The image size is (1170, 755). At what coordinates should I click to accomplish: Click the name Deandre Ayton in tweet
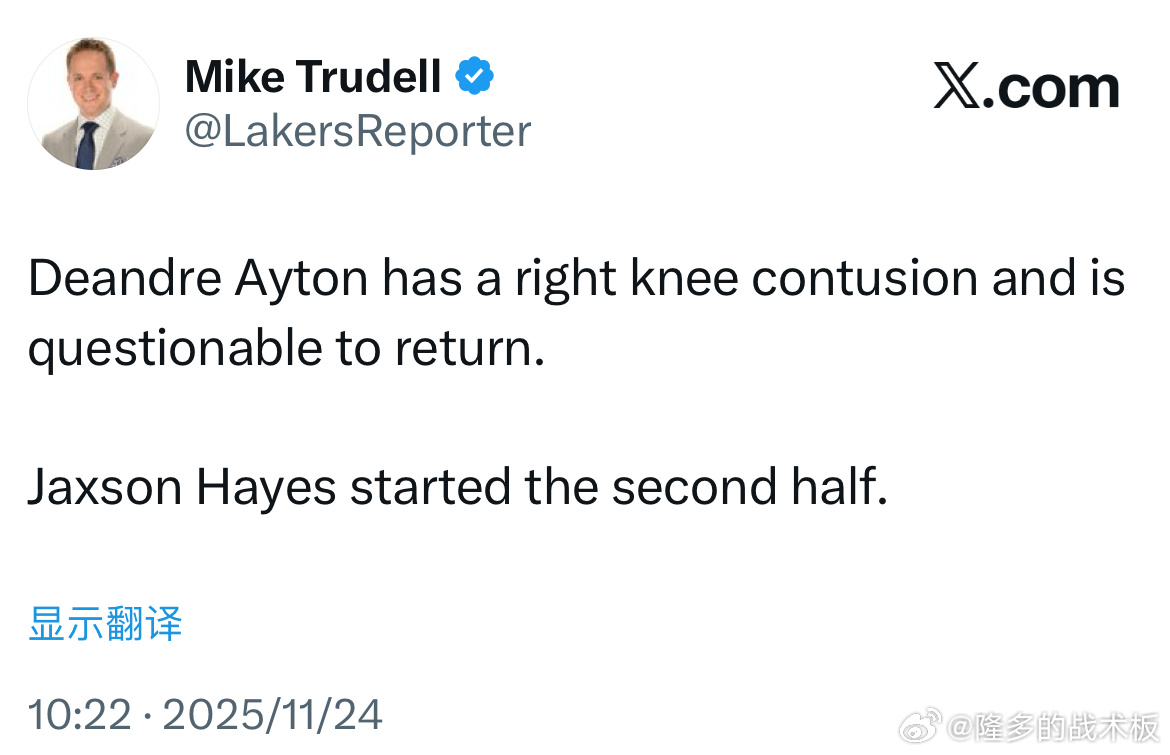click(x=198, y=280)
